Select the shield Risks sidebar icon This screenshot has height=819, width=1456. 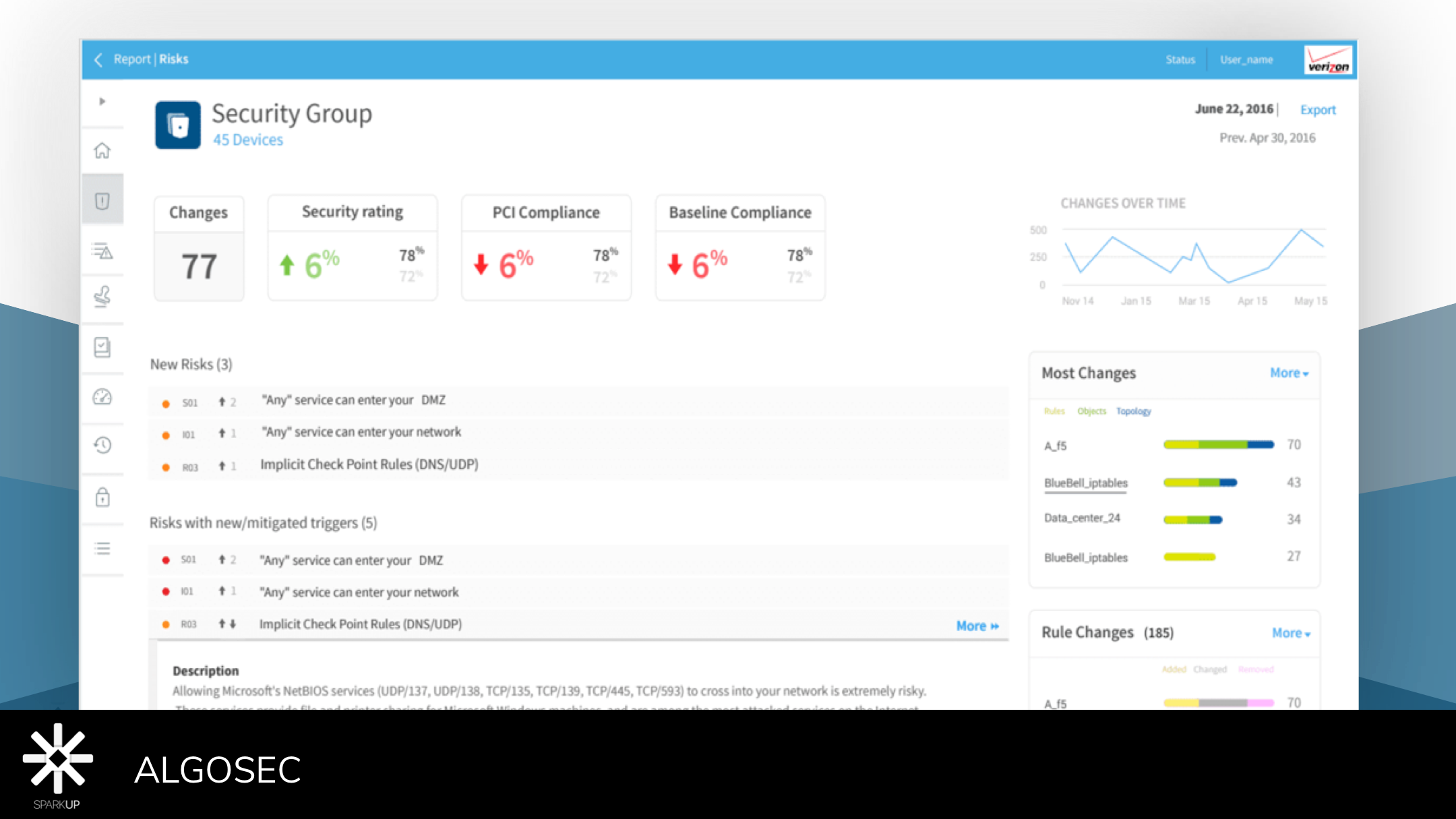(x=102, y=201)
